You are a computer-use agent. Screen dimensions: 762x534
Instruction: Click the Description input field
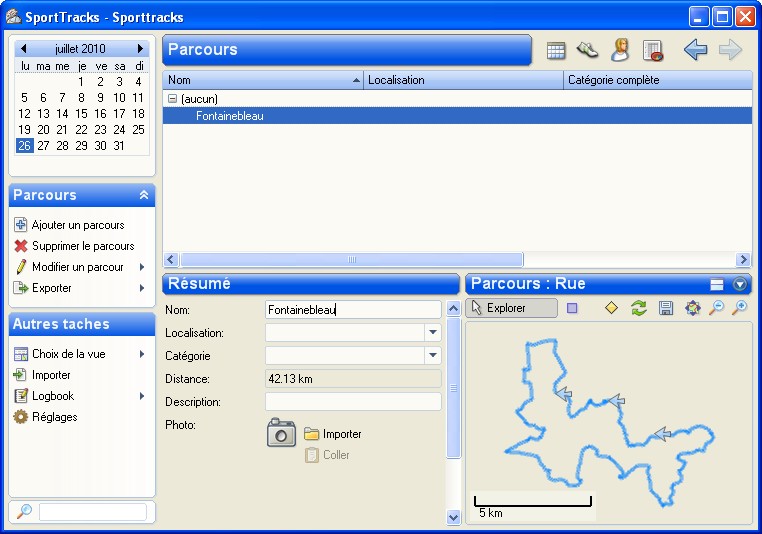(353, 401)
